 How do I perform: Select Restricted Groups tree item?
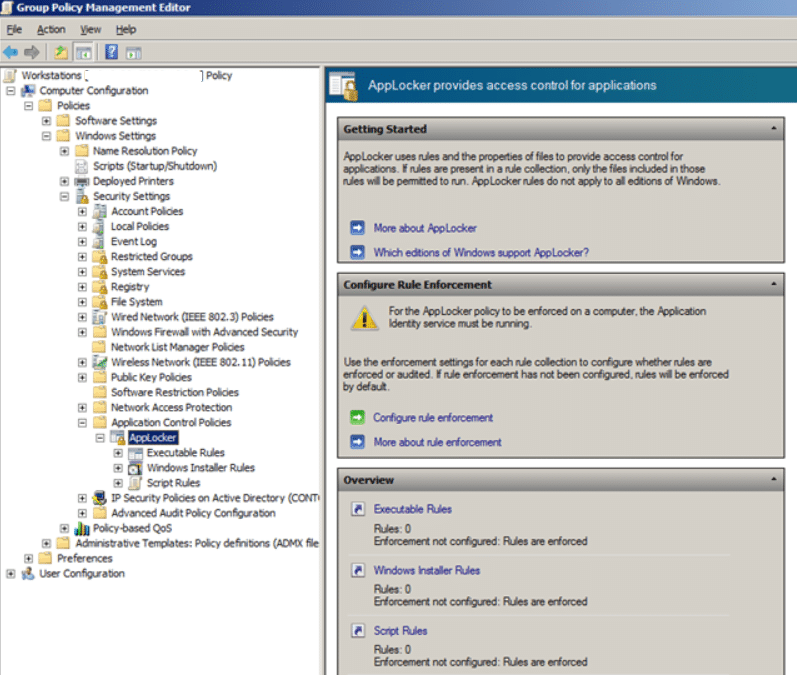pyautogui.click(x=151, y=257)
